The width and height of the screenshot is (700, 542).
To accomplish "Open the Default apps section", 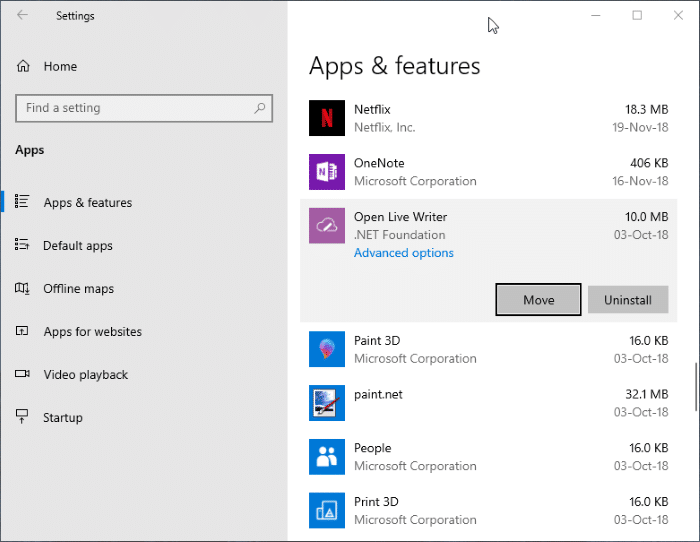I will click(77, 246).
